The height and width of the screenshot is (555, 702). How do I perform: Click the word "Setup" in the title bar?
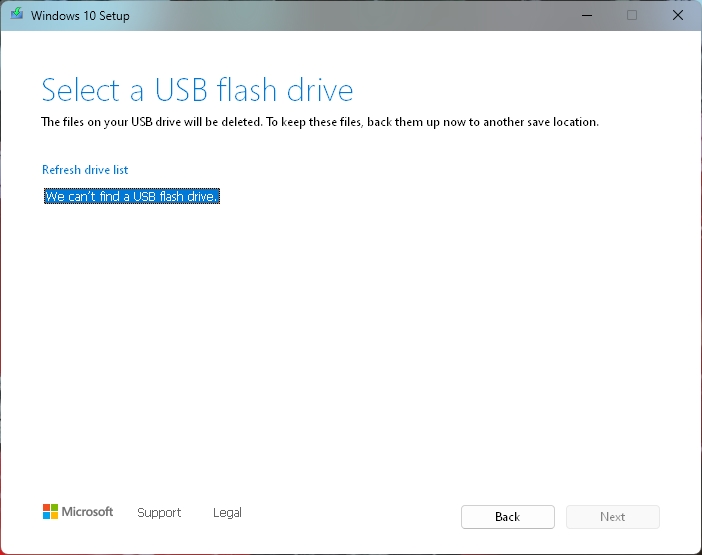coord(114,16)
